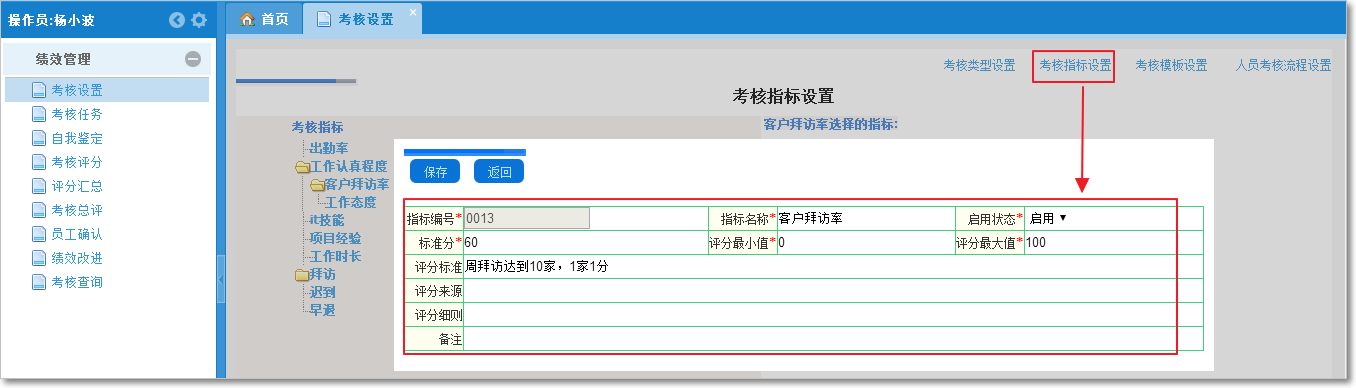Go to 人员考核流程设置 link
This screenshot has width=1356, height=388.
1283,66
